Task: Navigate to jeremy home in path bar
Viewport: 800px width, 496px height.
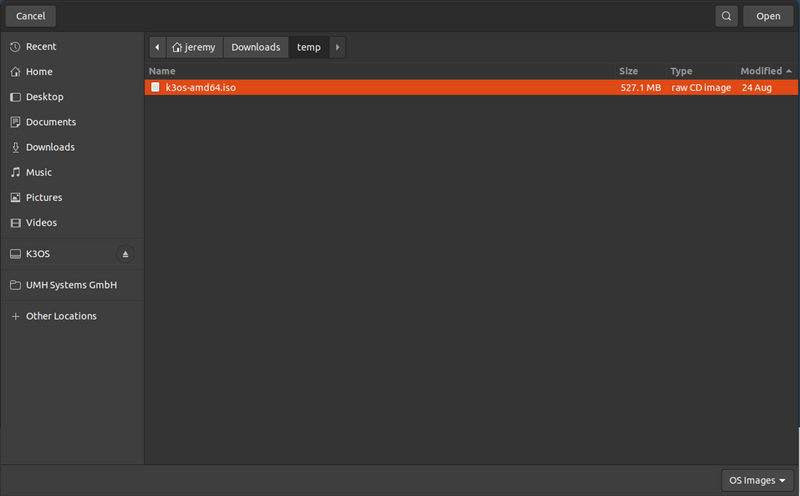Action: 194,47
